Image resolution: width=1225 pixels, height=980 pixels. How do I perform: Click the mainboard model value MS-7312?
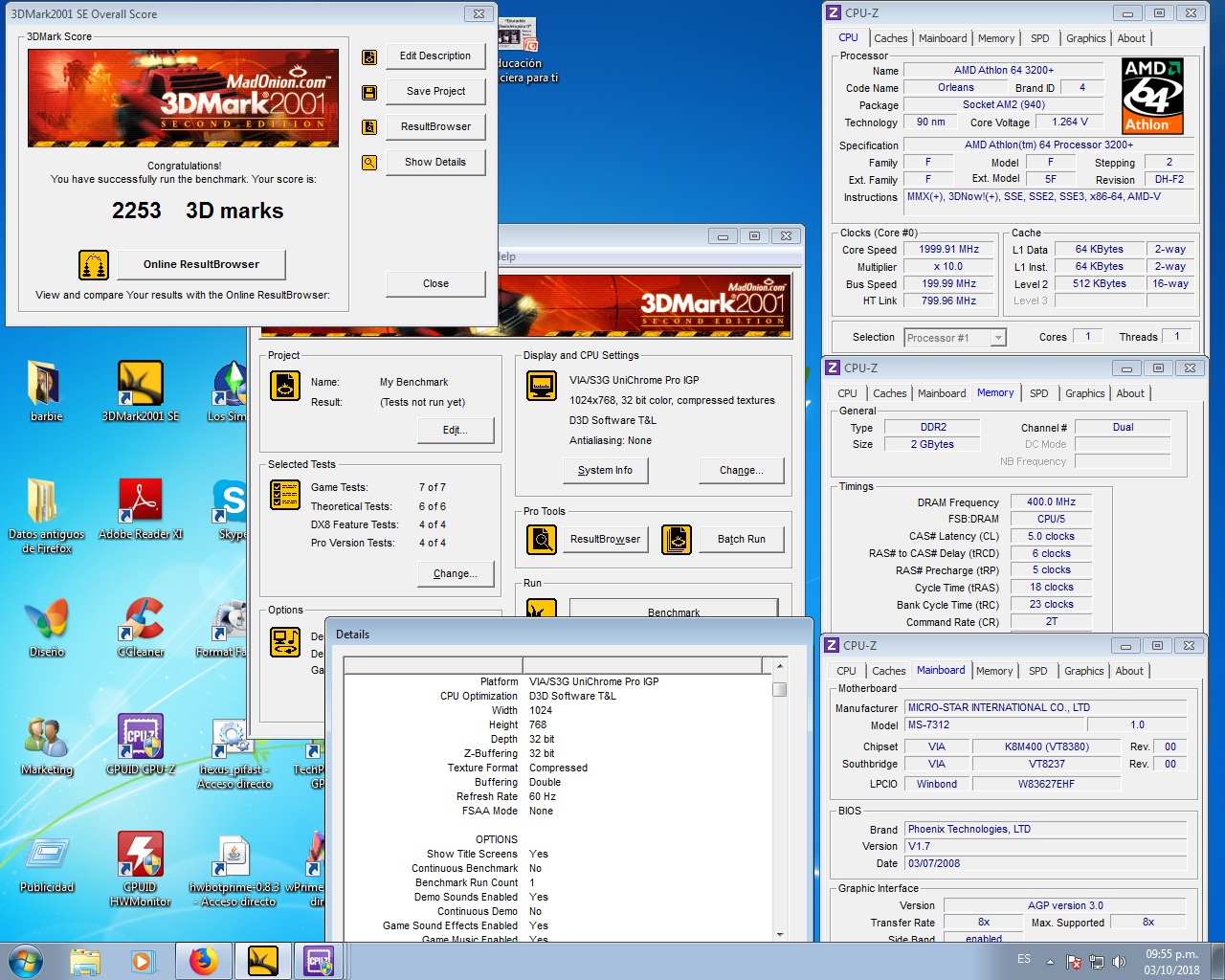tap(995, 725)
